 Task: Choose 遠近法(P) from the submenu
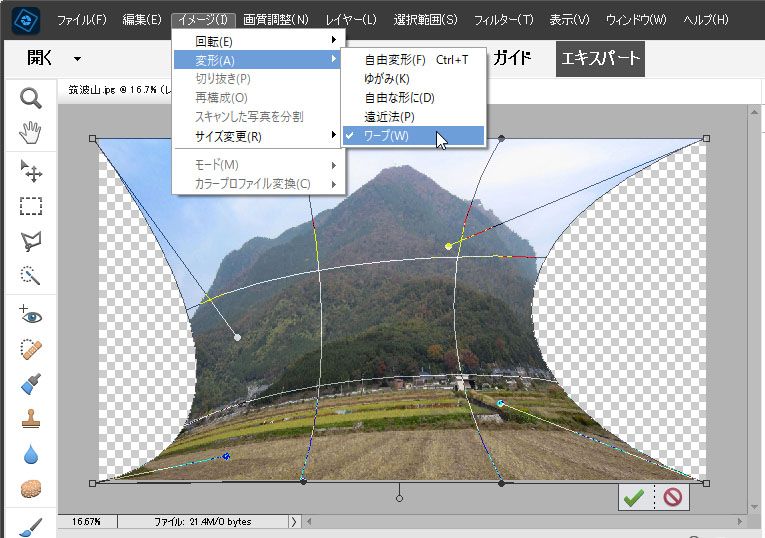coord(413,117)
